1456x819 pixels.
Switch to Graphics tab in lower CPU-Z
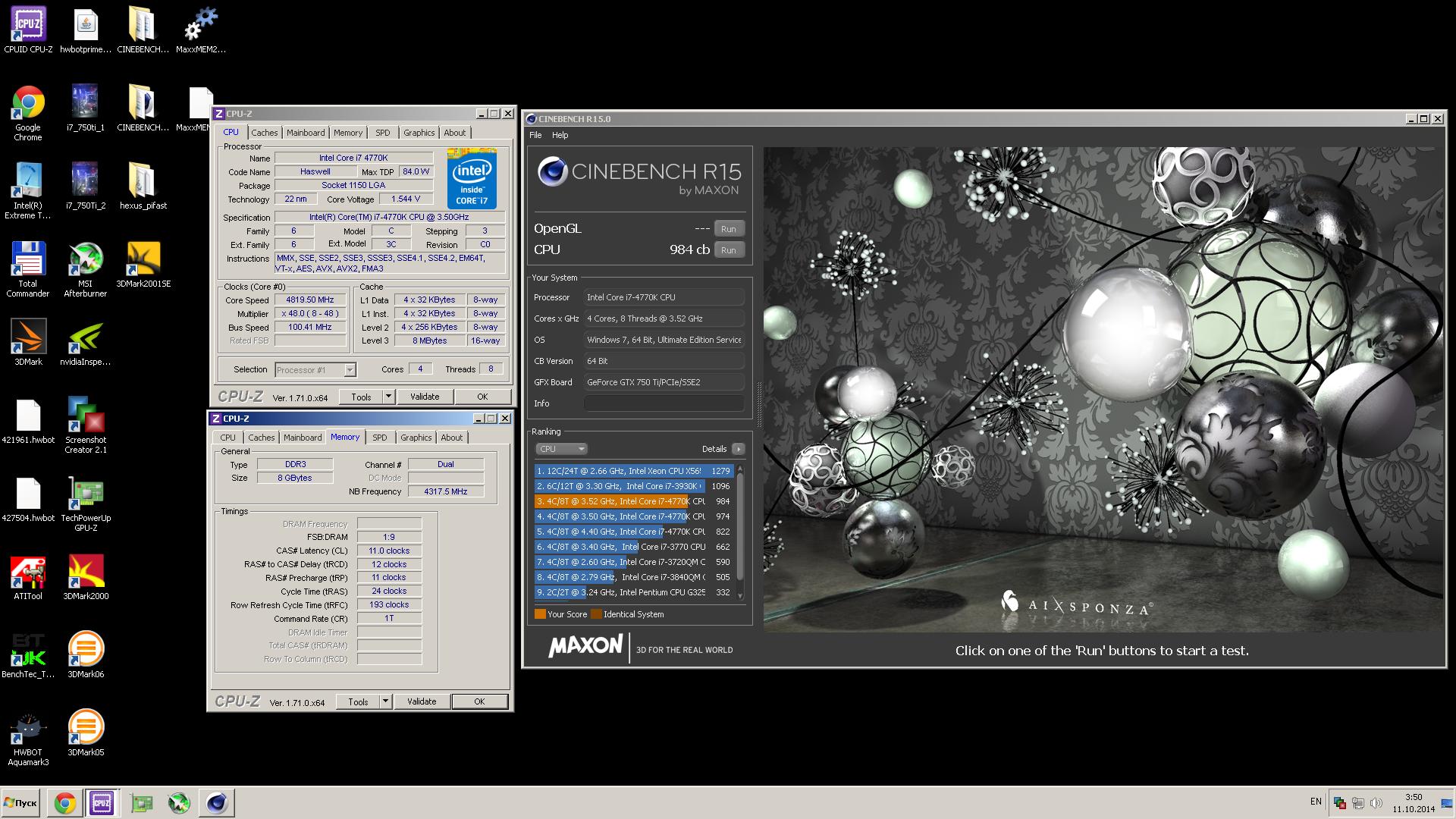click(416, 438)
